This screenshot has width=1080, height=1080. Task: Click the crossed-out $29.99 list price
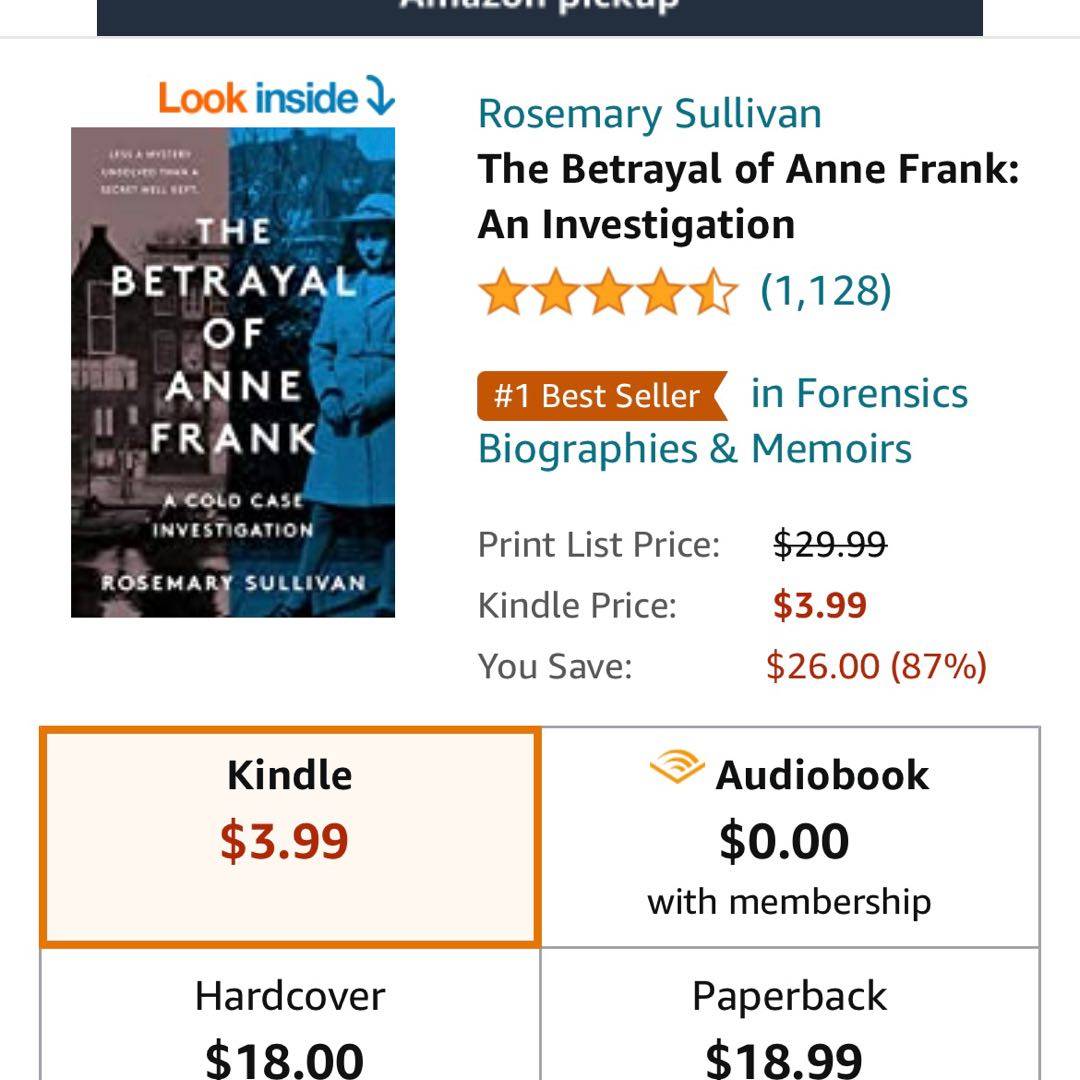(830, 545)
